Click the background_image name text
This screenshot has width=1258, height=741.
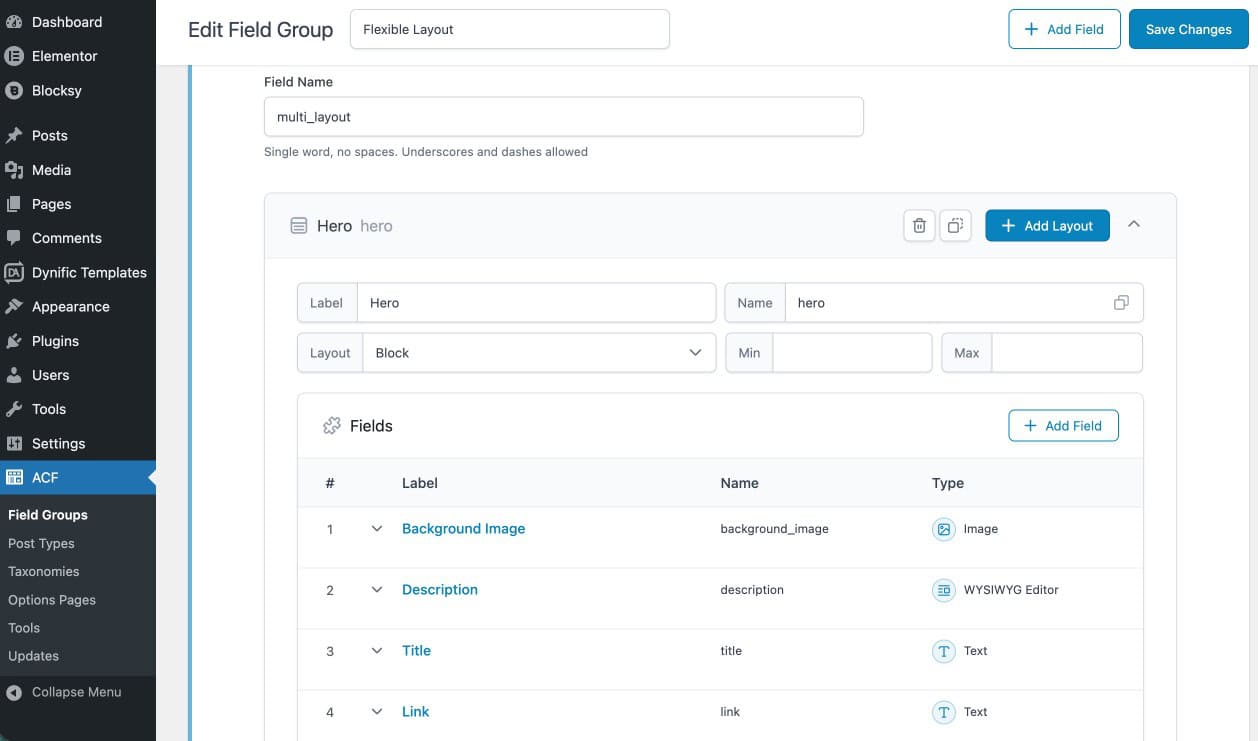pos(774,529)
